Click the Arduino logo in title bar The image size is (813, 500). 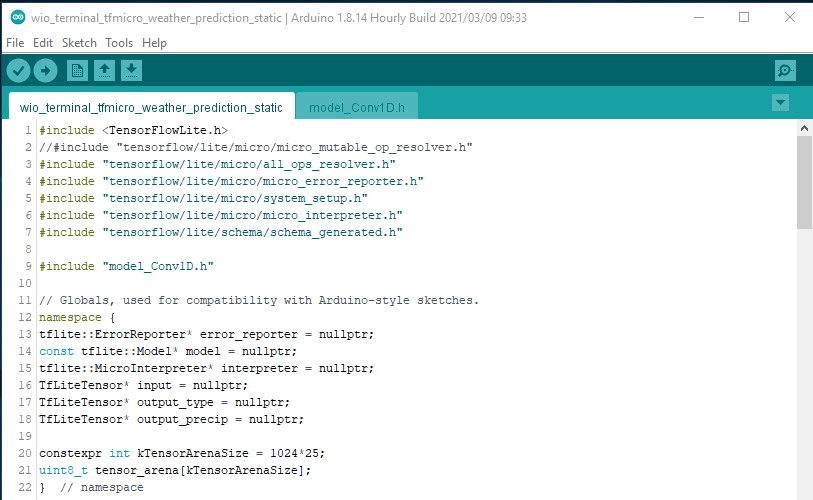point(17,17)
